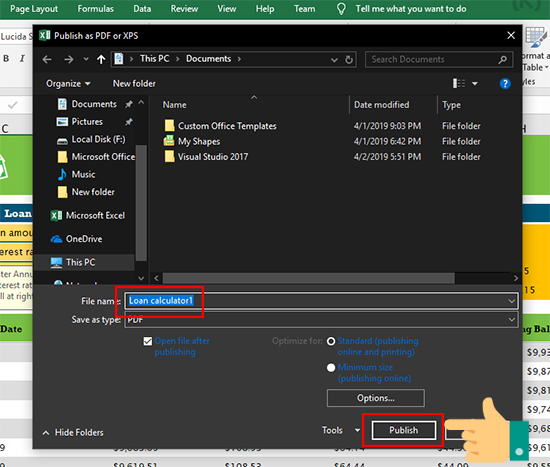
Task: Select the Visual Studio 2017 folder
Action: pos(213,156)
